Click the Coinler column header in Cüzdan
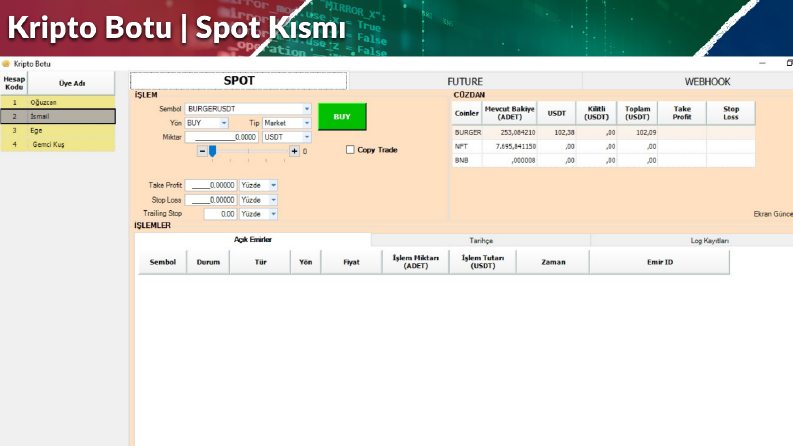The image size is (793, 446). (466, 113)
